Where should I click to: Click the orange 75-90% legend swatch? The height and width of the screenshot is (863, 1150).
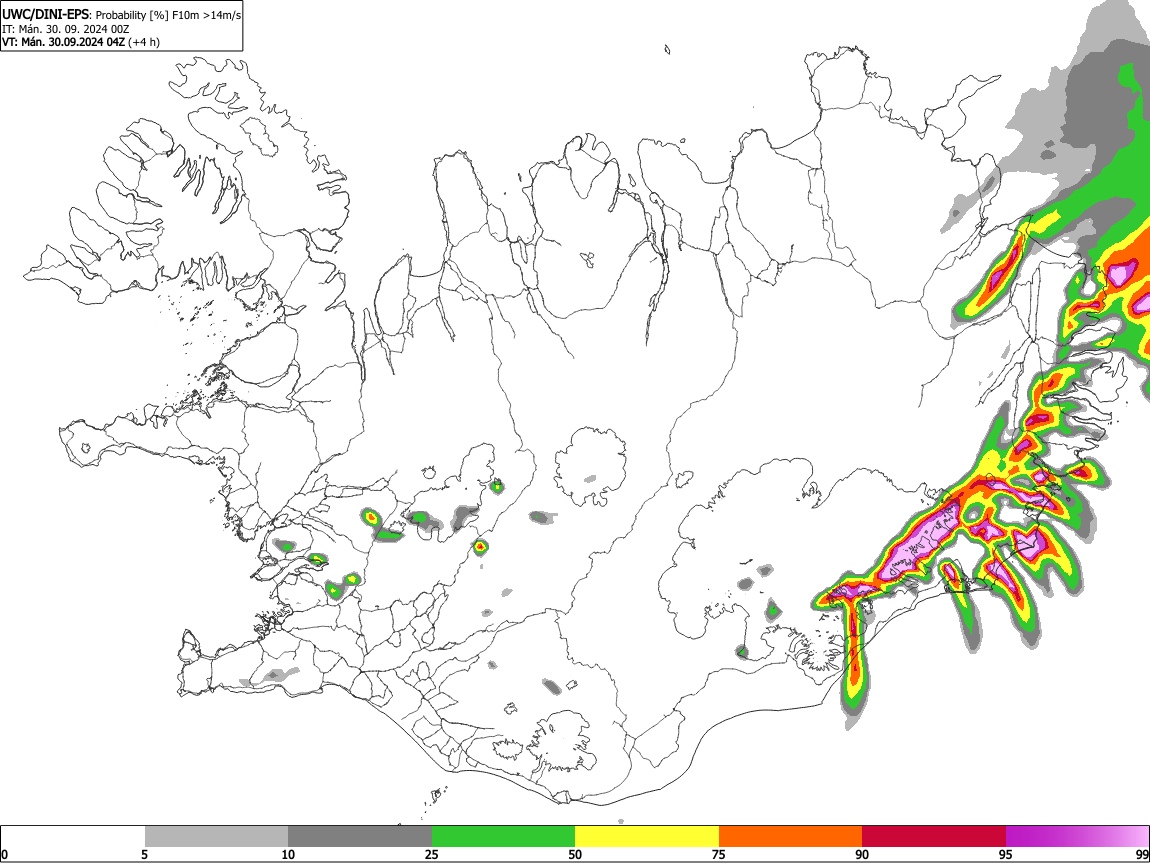pyautogui.click(x=790, y=837)
